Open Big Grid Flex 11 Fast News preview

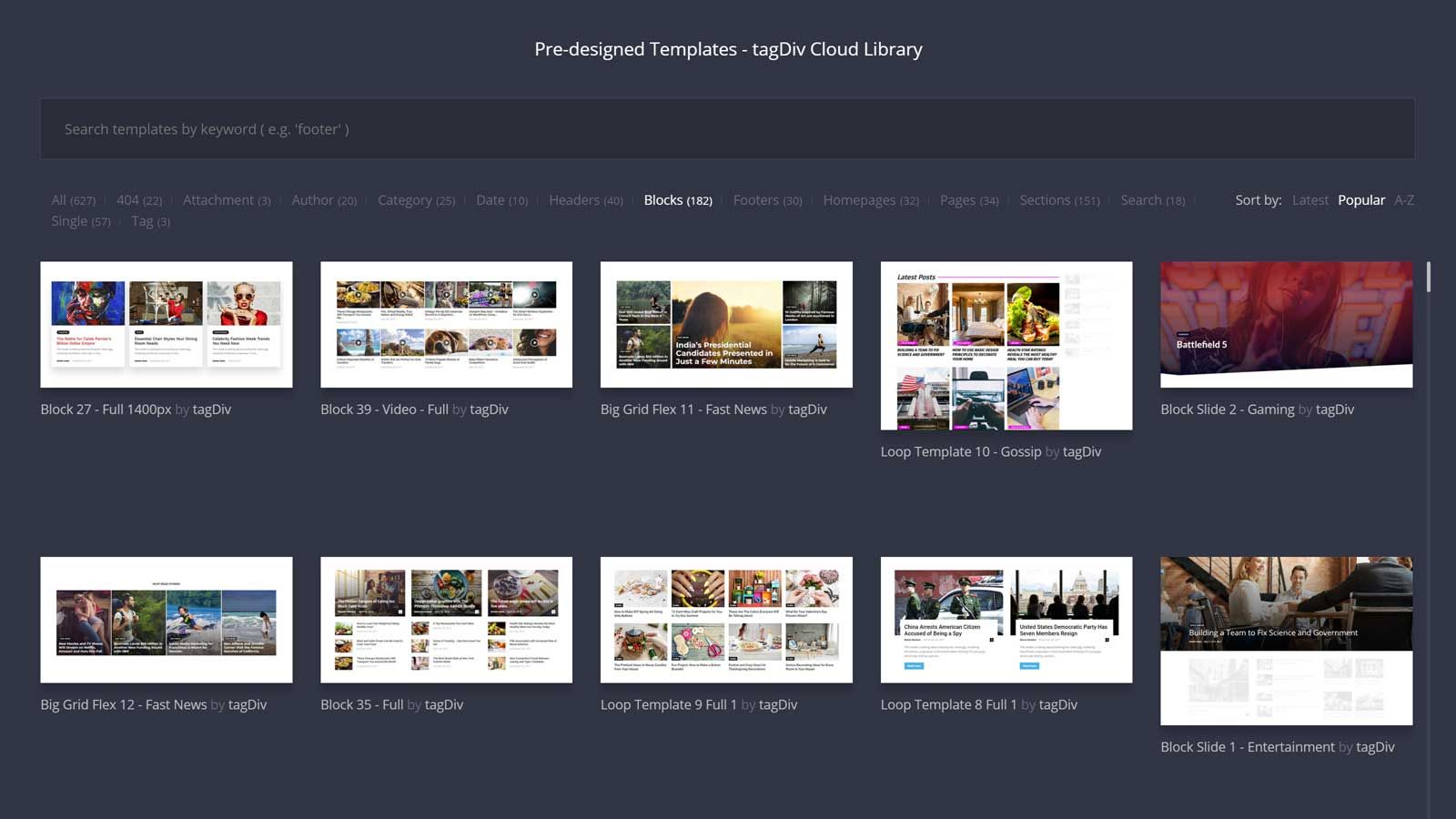pyautogui.click(x=726, y=325)
